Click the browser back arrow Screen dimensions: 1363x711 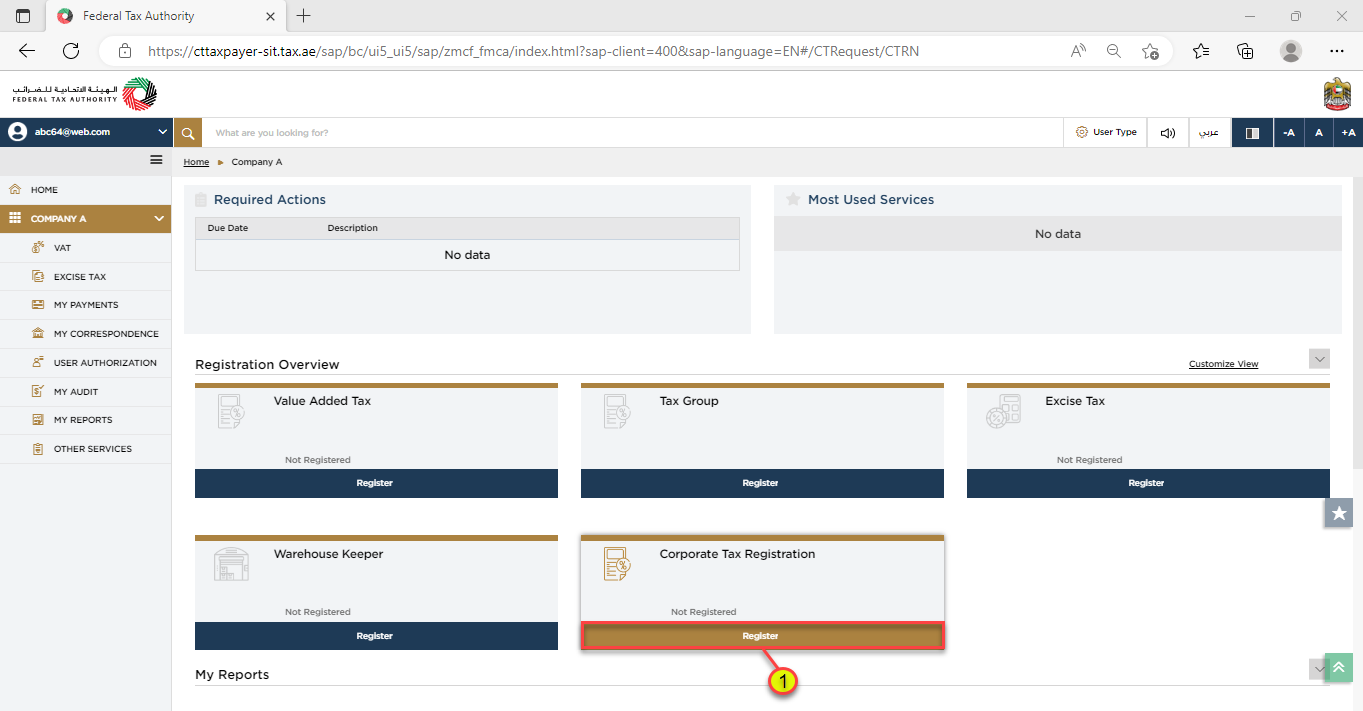[x=27, y=51]
